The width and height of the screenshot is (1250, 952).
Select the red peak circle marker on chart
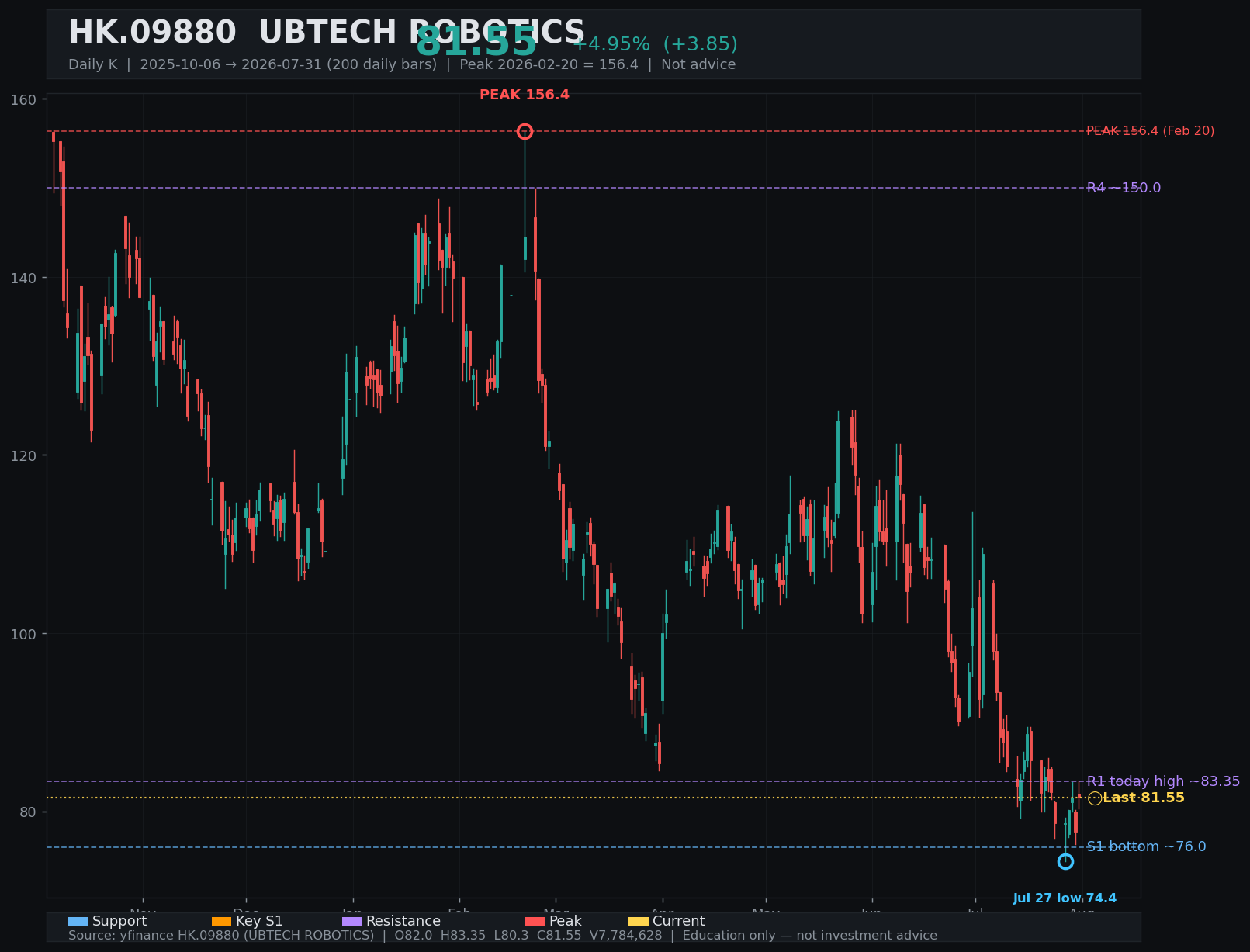525,131
